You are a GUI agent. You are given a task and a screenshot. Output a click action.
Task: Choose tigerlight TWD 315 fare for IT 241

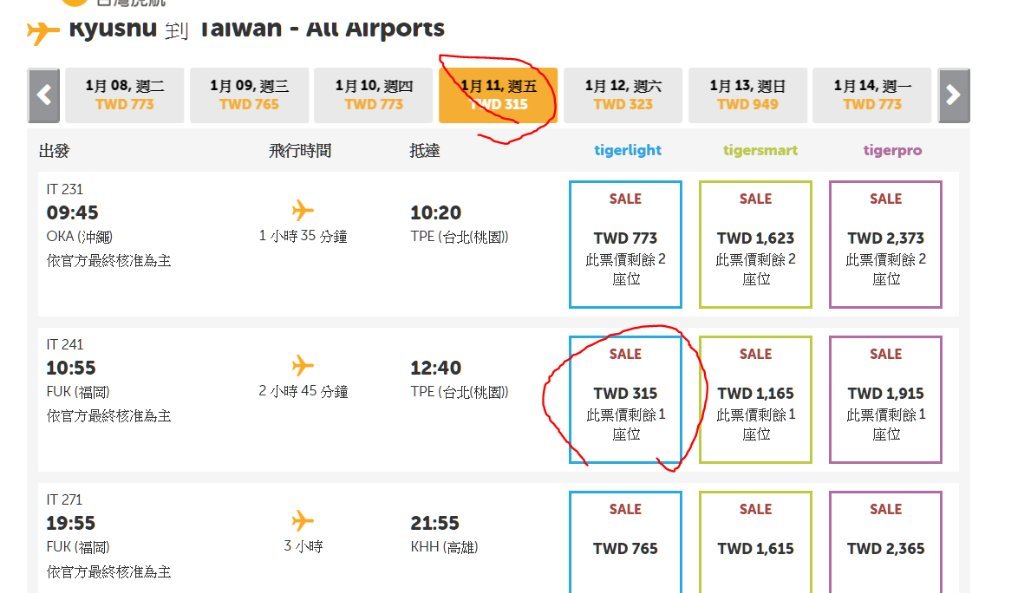(x=626, y=400)
